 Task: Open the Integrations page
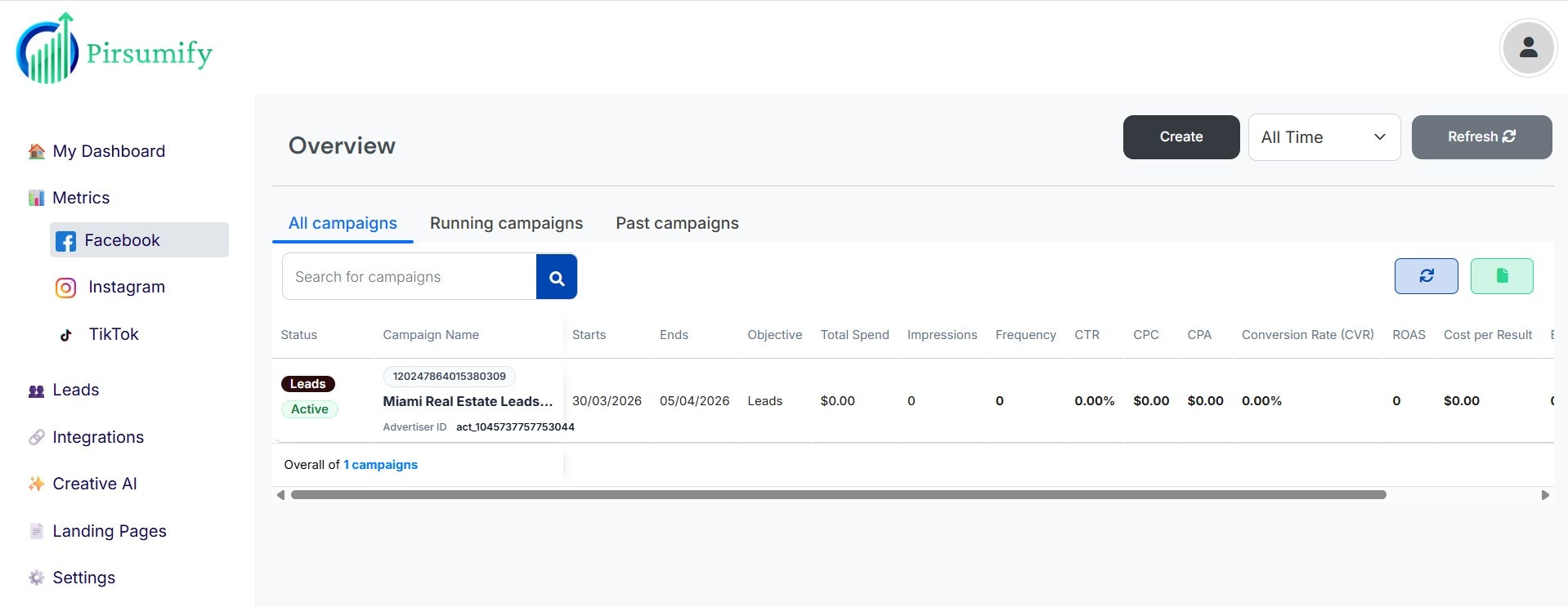(98, 437)
